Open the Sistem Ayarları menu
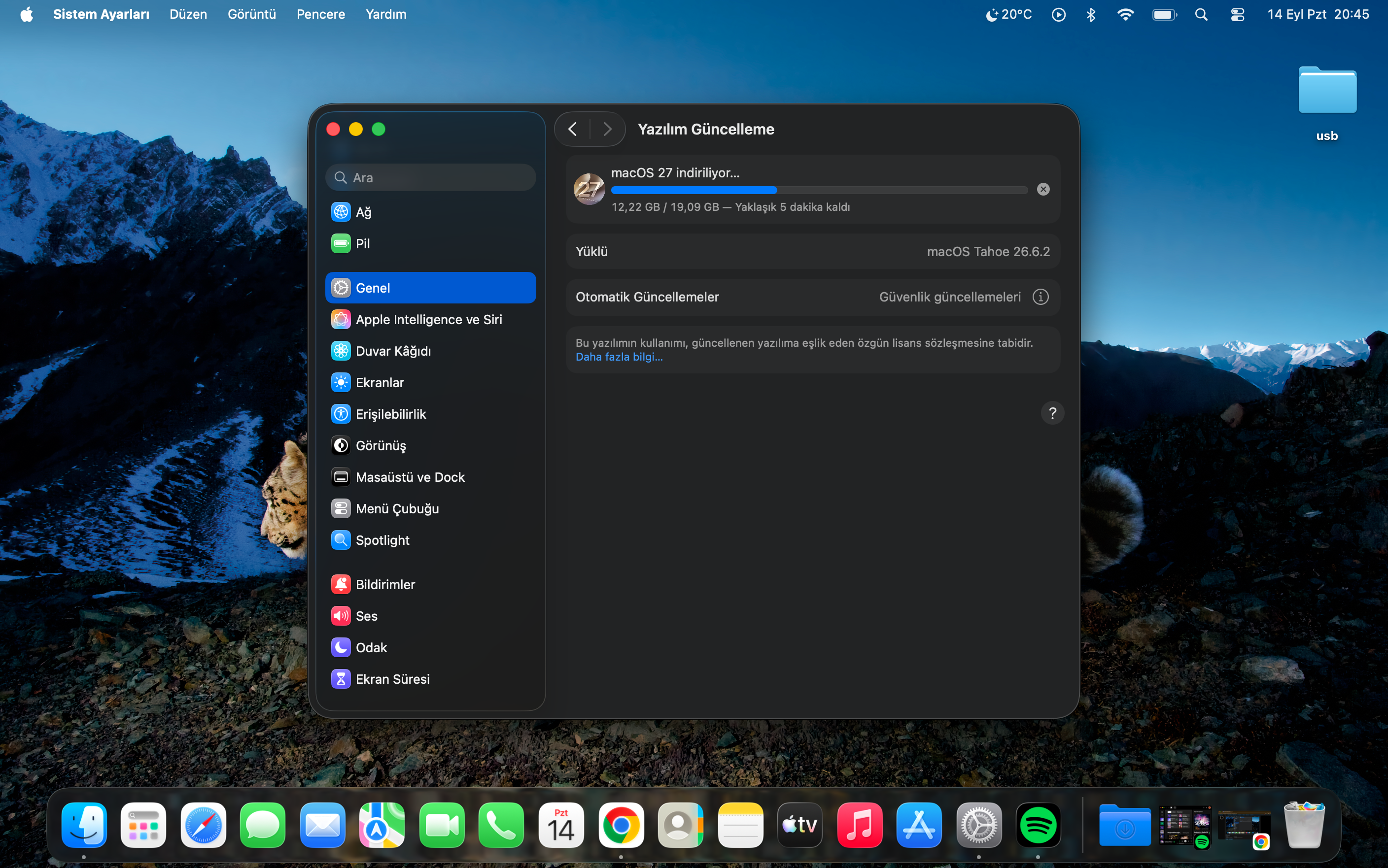 pyautogui.click(x=101, y=14)
